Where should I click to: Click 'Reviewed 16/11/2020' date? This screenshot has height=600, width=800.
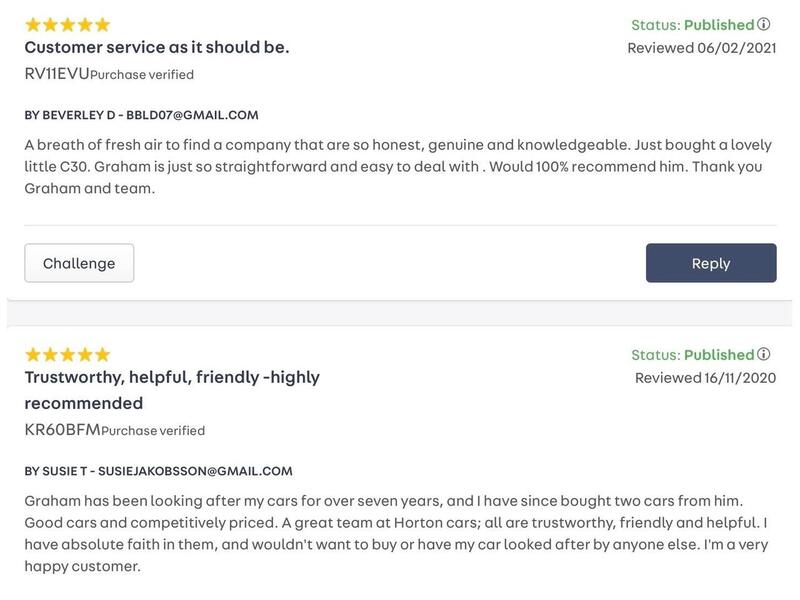[705, 377]
